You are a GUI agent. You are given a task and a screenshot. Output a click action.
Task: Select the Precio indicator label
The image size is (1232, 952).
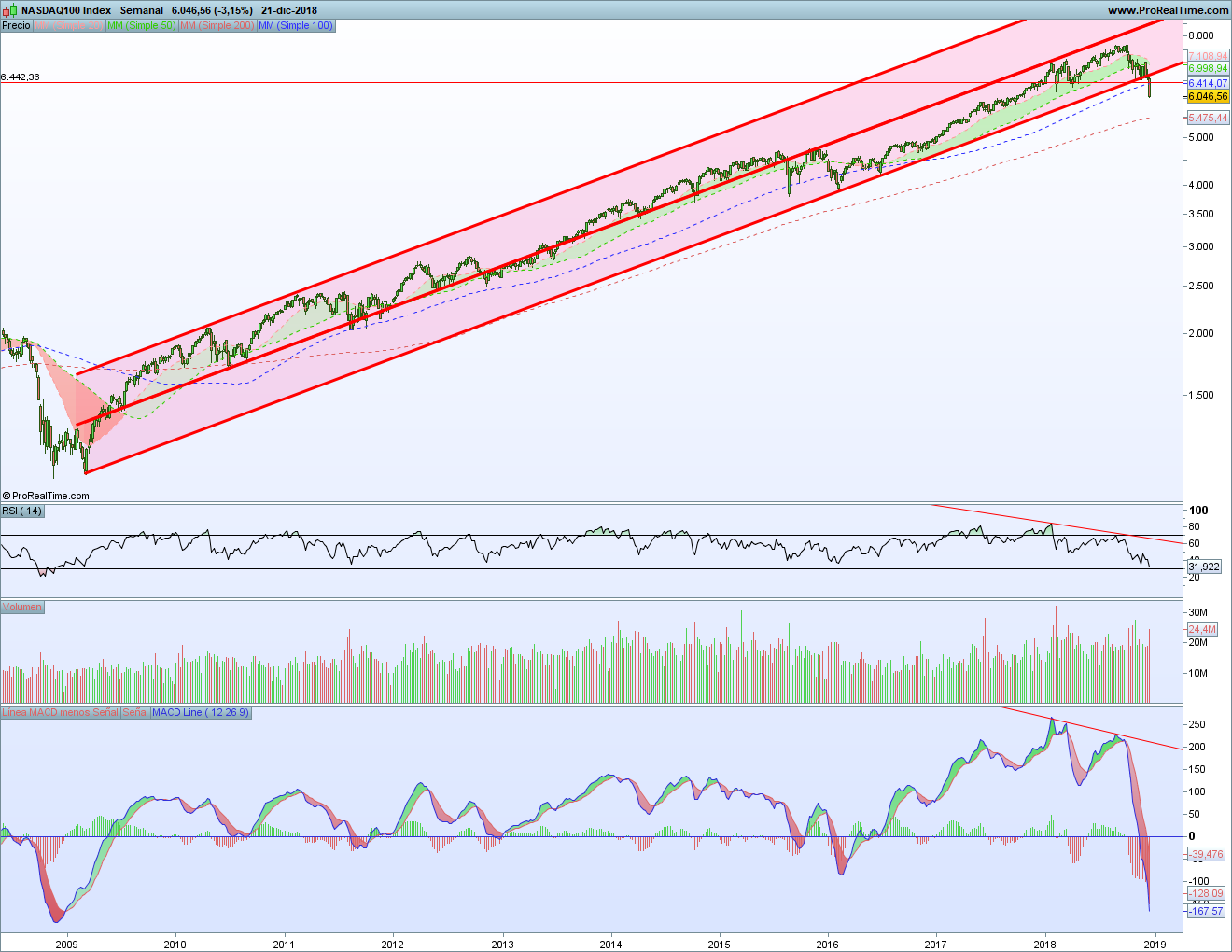(16, 25)
